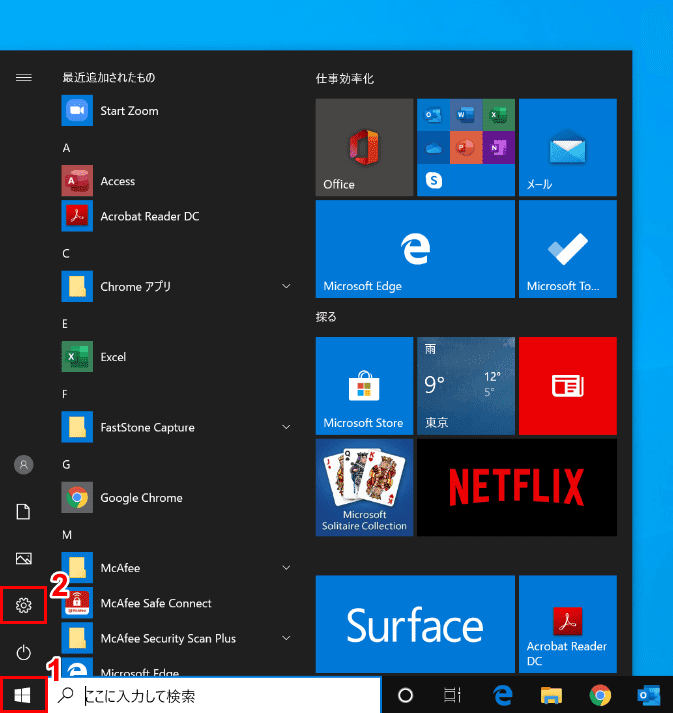Open OneDrive icon in Office group tile

433,148
